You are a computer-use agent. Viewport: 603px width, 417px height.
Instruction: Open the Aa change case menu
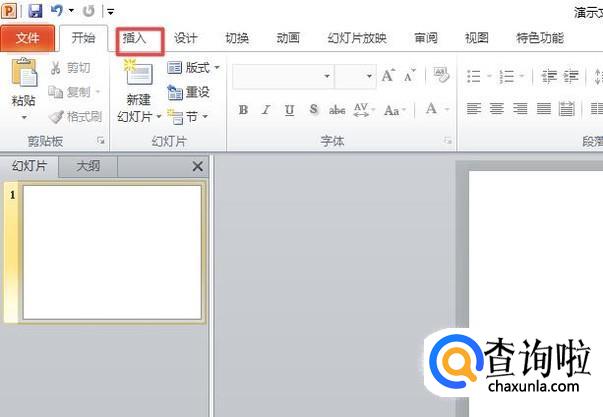395,111
